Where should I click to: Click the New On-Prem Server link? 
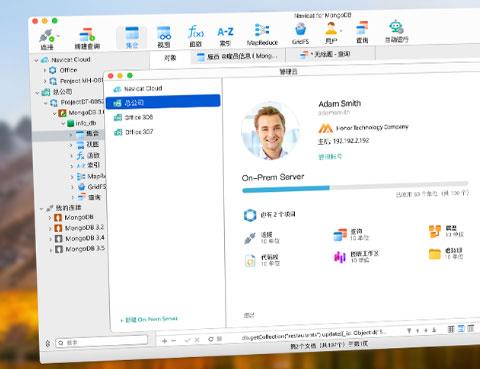(149, 319)
